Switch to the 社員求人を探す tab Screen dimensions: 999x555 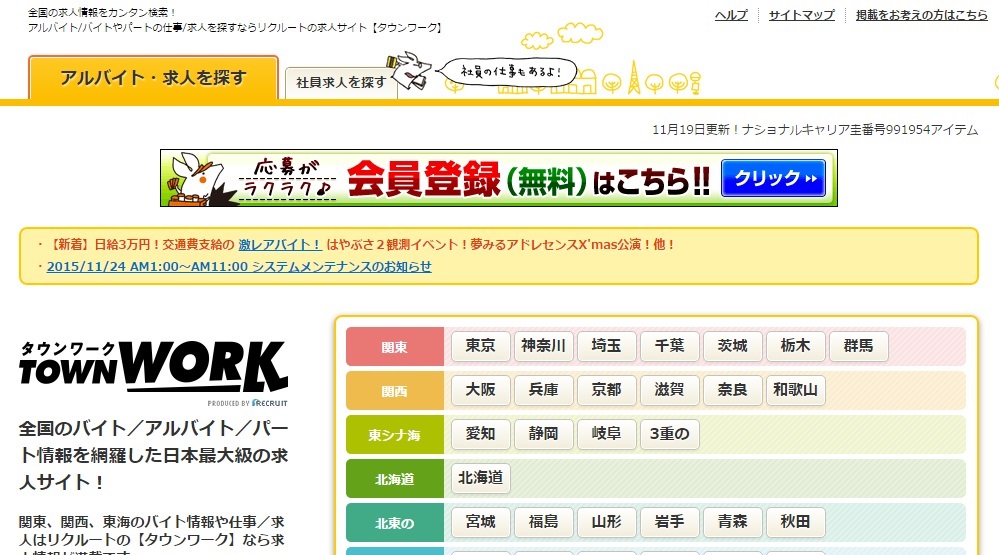point(341,83)
